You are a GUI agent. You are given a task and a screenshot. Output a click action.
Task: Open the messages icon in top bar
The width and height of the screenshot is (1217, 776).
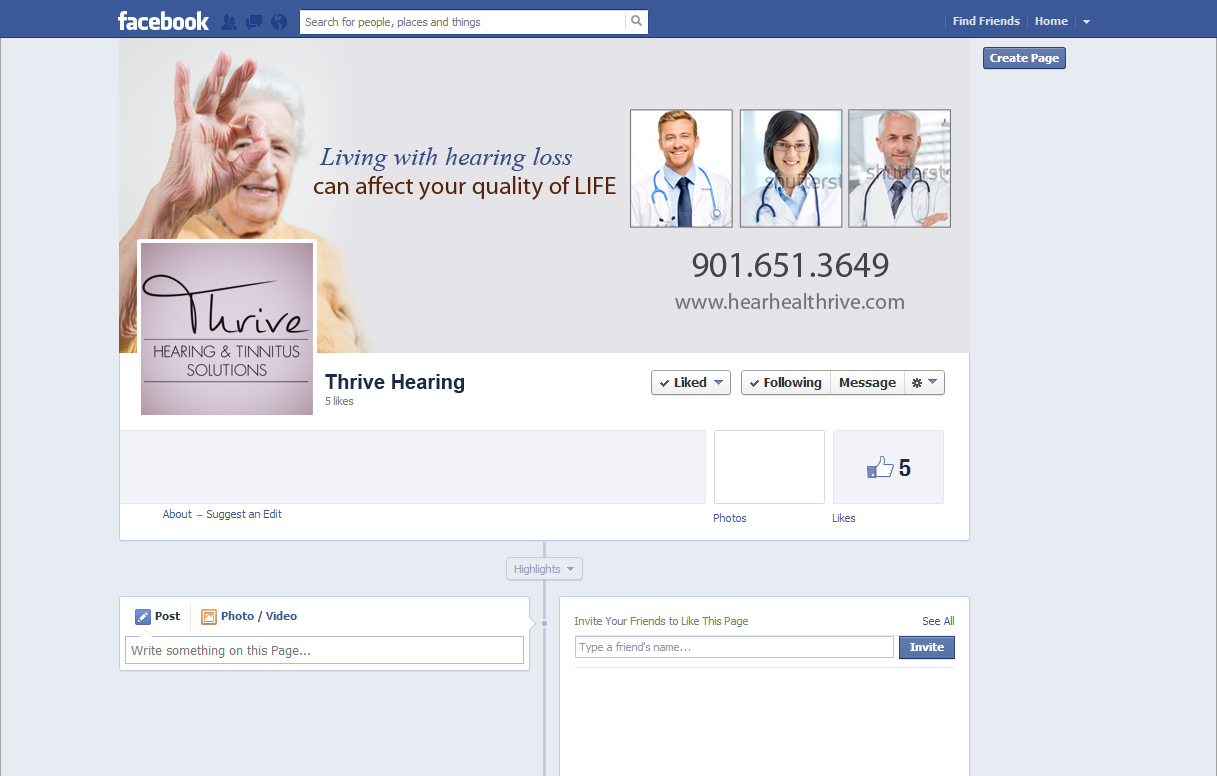tap(254, 22)
